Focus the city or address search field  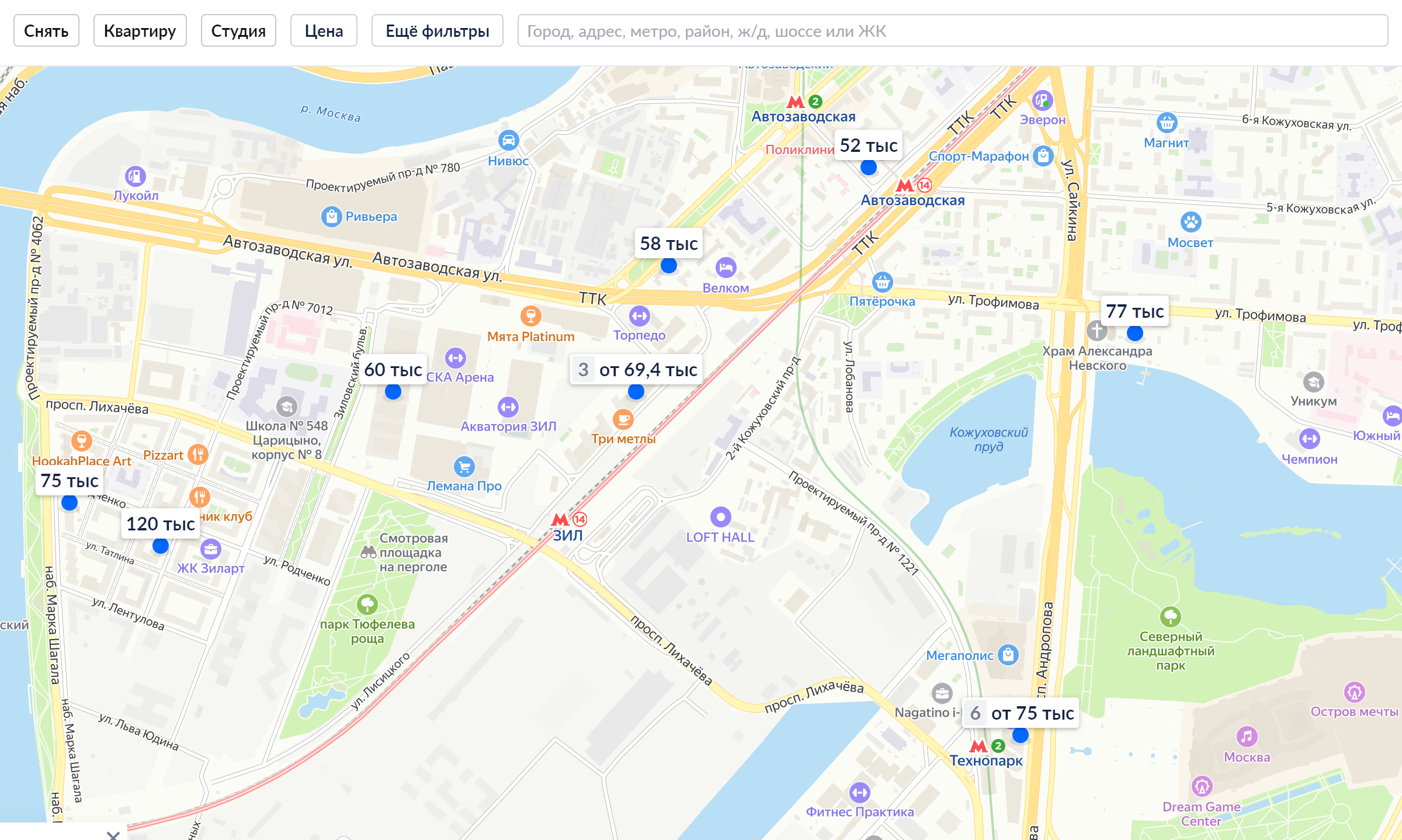(953, 30)
